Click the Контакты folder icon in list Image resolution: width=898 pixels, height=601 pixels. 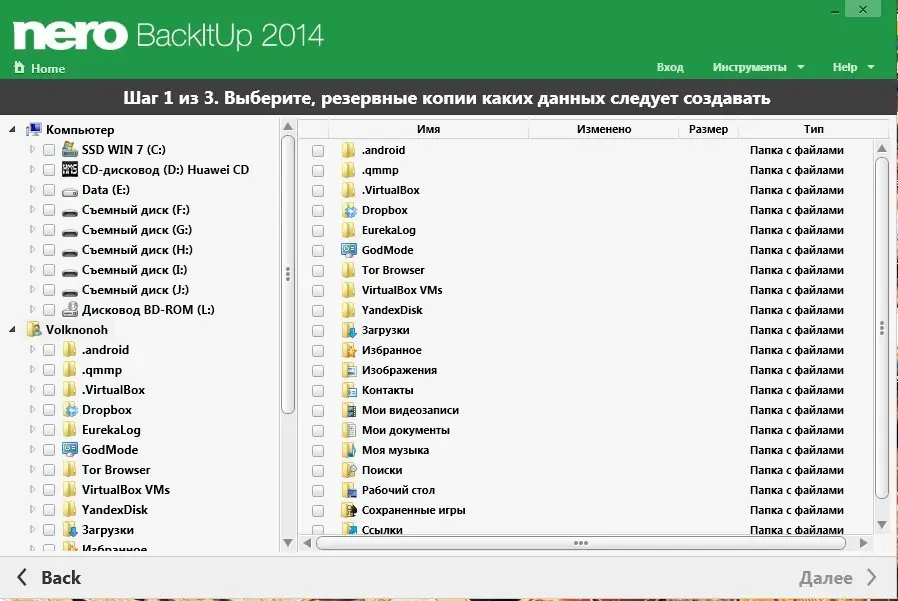point(349,390)
